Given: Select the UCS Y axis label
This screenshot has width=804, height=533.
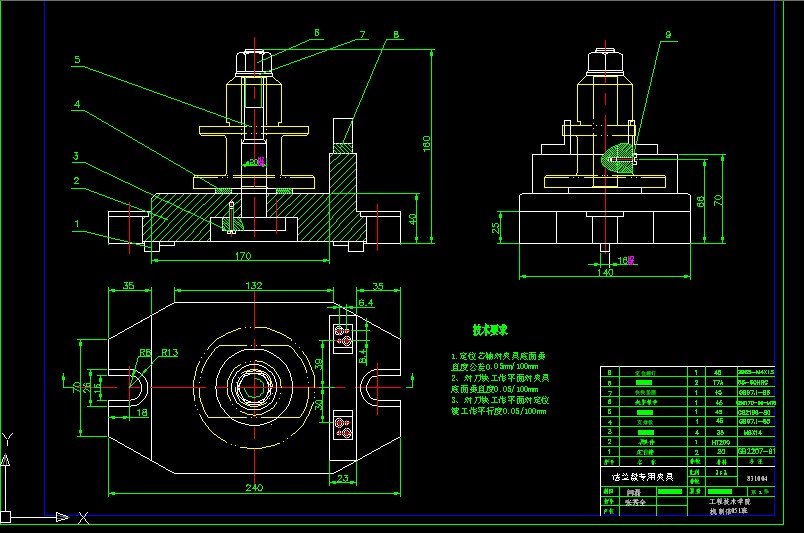Looking at the screenshot, I should (x=7, y=440).
